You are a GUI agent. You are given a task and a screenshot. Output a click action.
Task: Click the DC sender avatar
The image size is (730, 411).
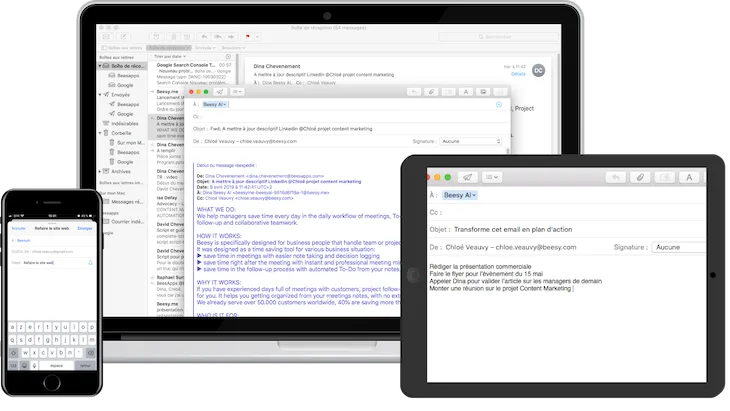(x=539, y=71)
